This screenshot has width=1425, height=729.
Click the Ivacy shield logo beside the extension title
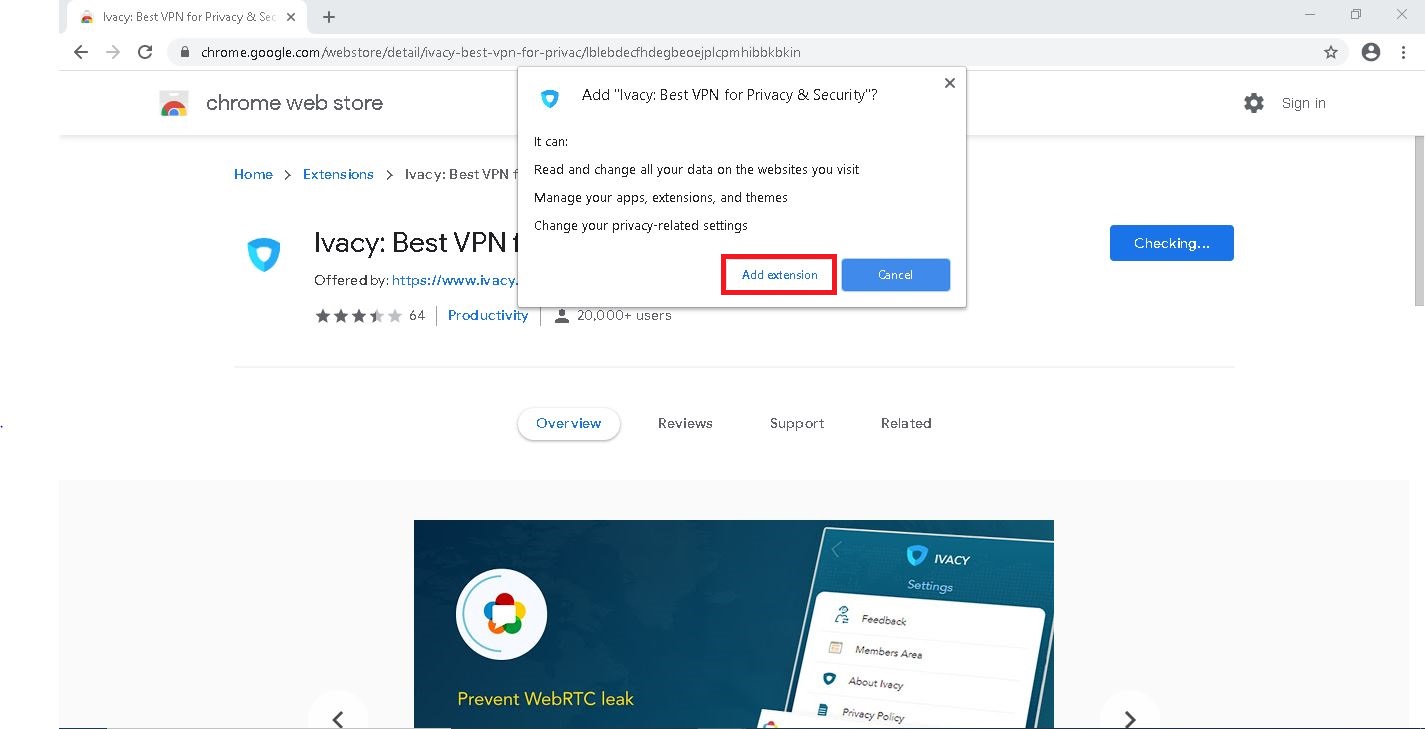[x=264, y=254]
